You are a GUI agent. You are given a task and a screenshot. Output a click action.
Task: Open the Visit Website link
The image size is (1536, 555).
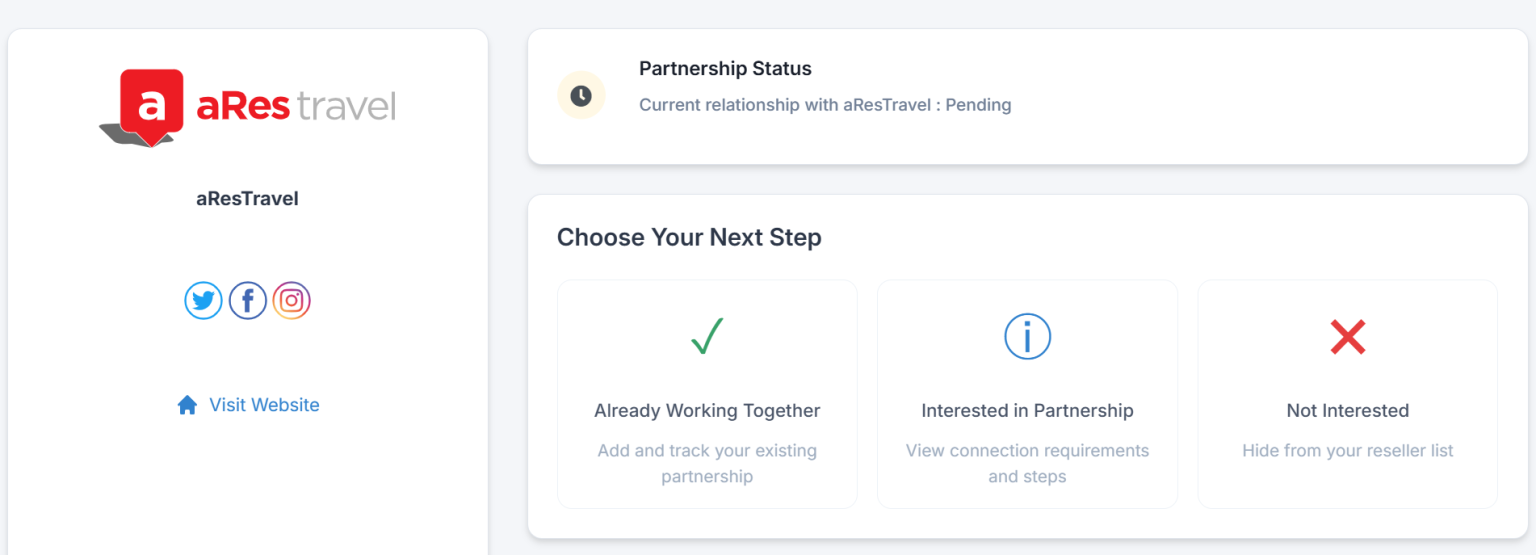[x=264, y=405]
